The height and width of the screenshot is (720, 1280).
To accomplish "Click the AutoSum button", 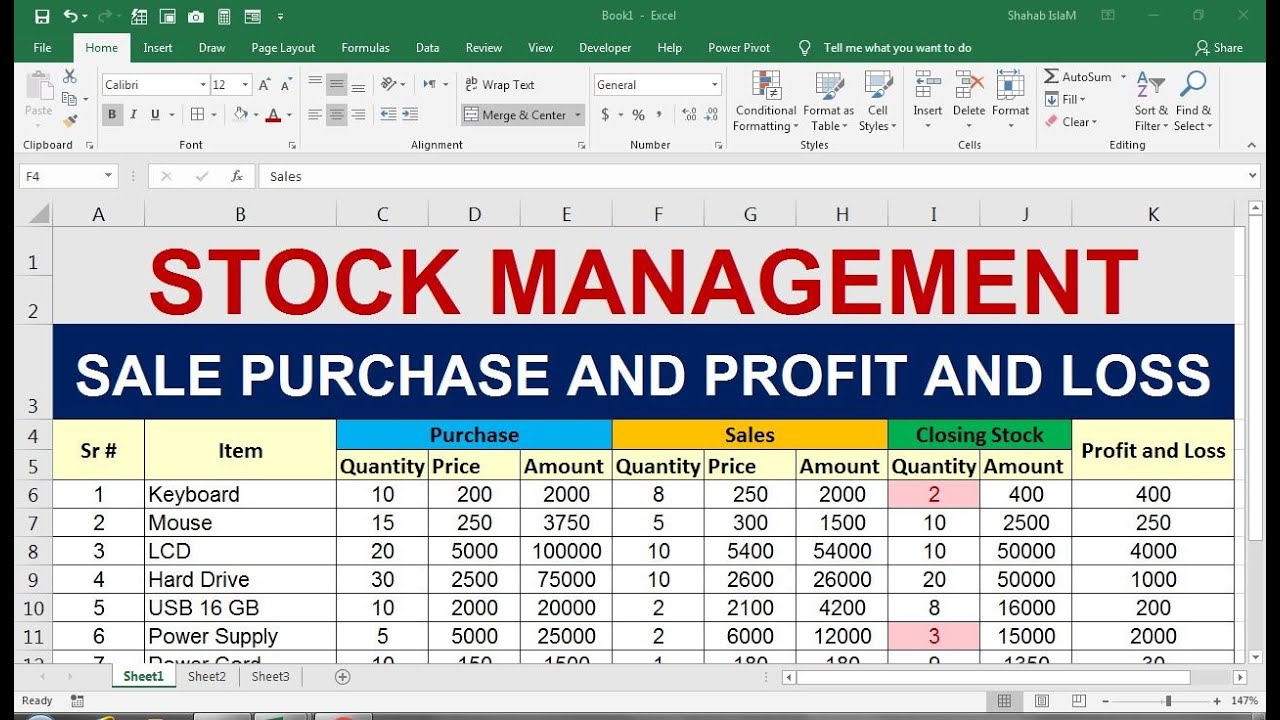I will pos(1078,77).
